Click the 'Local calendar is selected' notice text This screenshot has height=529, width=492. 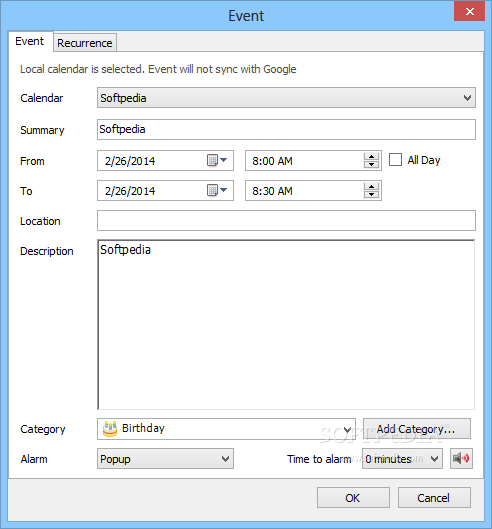pos(158,69)
